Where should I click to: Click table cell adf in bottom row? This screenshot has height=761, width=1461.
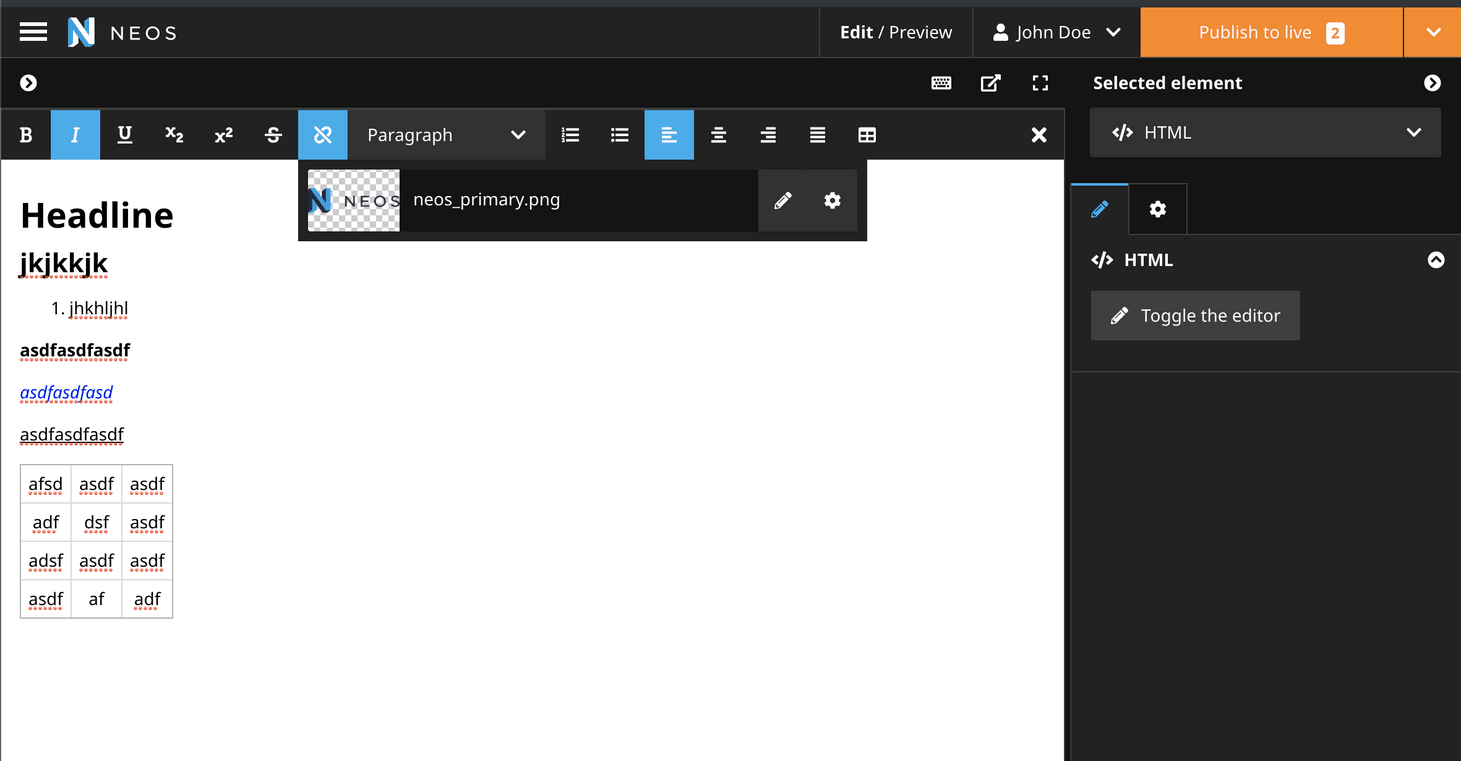point(147,599)
